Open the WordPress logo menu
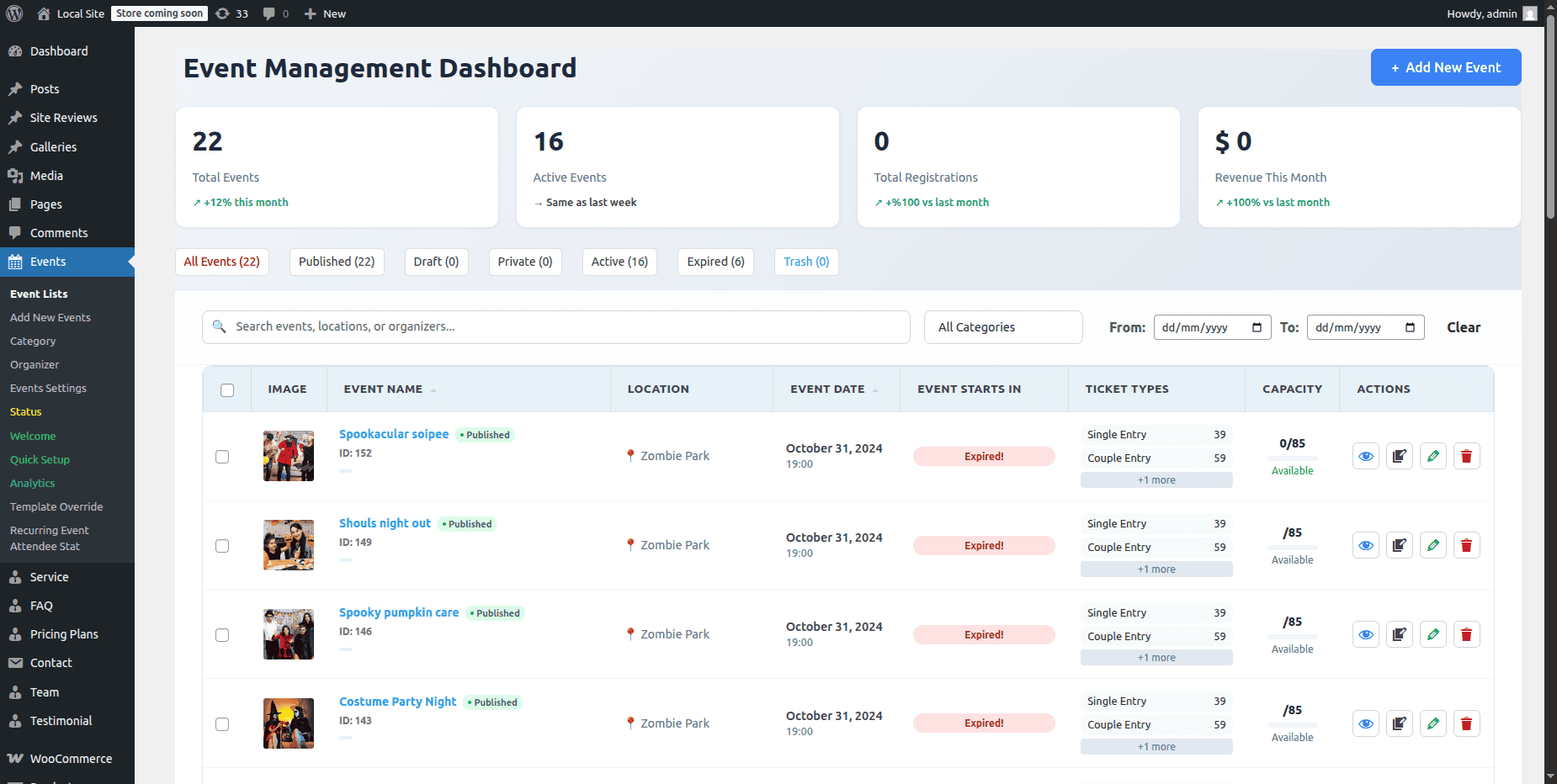The width and height of the screenshot is (1557, 784). (14, 13)
